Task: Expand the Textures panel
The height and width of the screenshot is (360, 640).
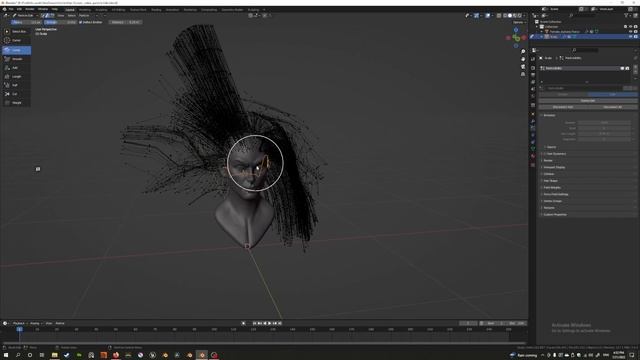Action: (x=549, y=208)
